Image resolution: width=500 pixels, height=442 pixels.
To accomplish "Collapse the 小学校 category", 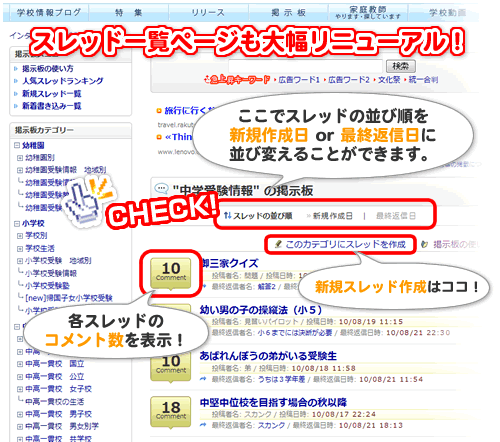I will [17, 223].
